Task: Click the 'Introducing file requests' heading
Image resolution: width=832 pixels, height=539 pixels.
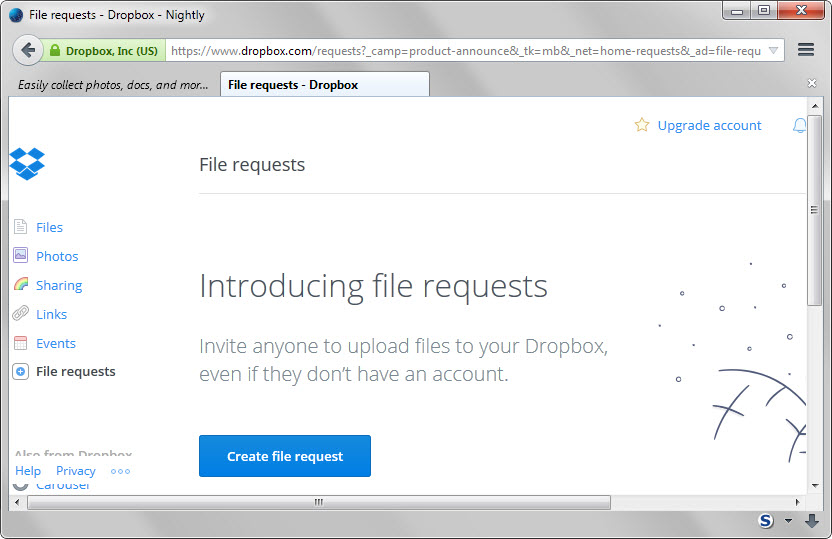Action: 373,287
